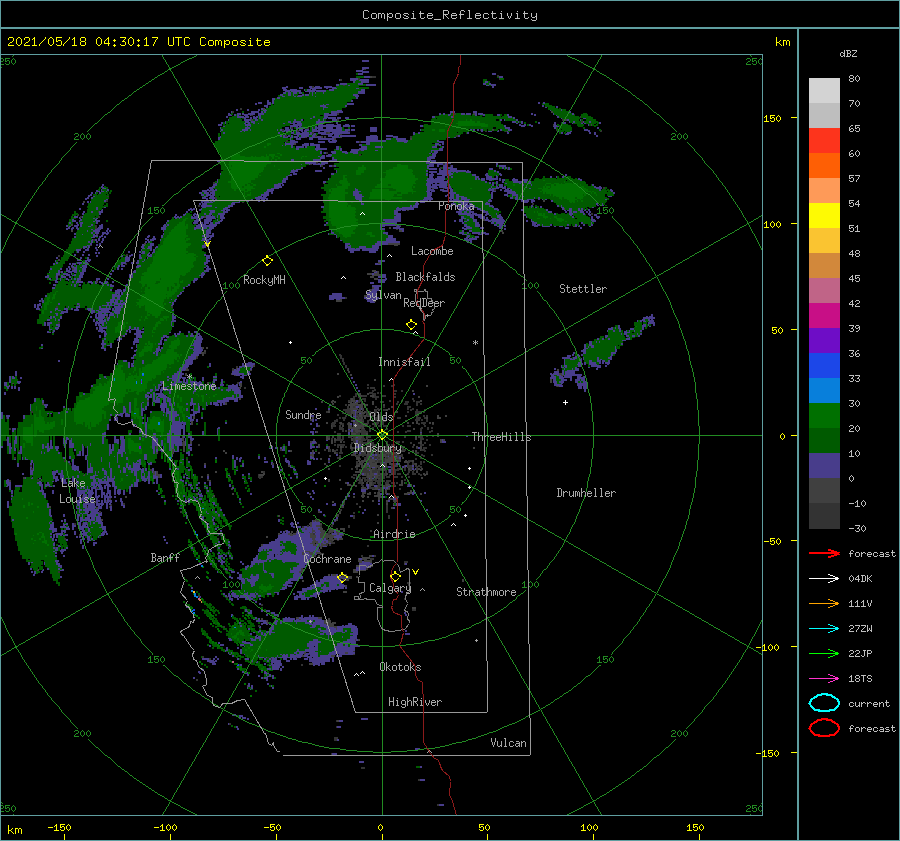The width and height of the screenshot is (900, 841).
Task: Select the white plus marker south of Stettler echo
Action: pos(565,402)
